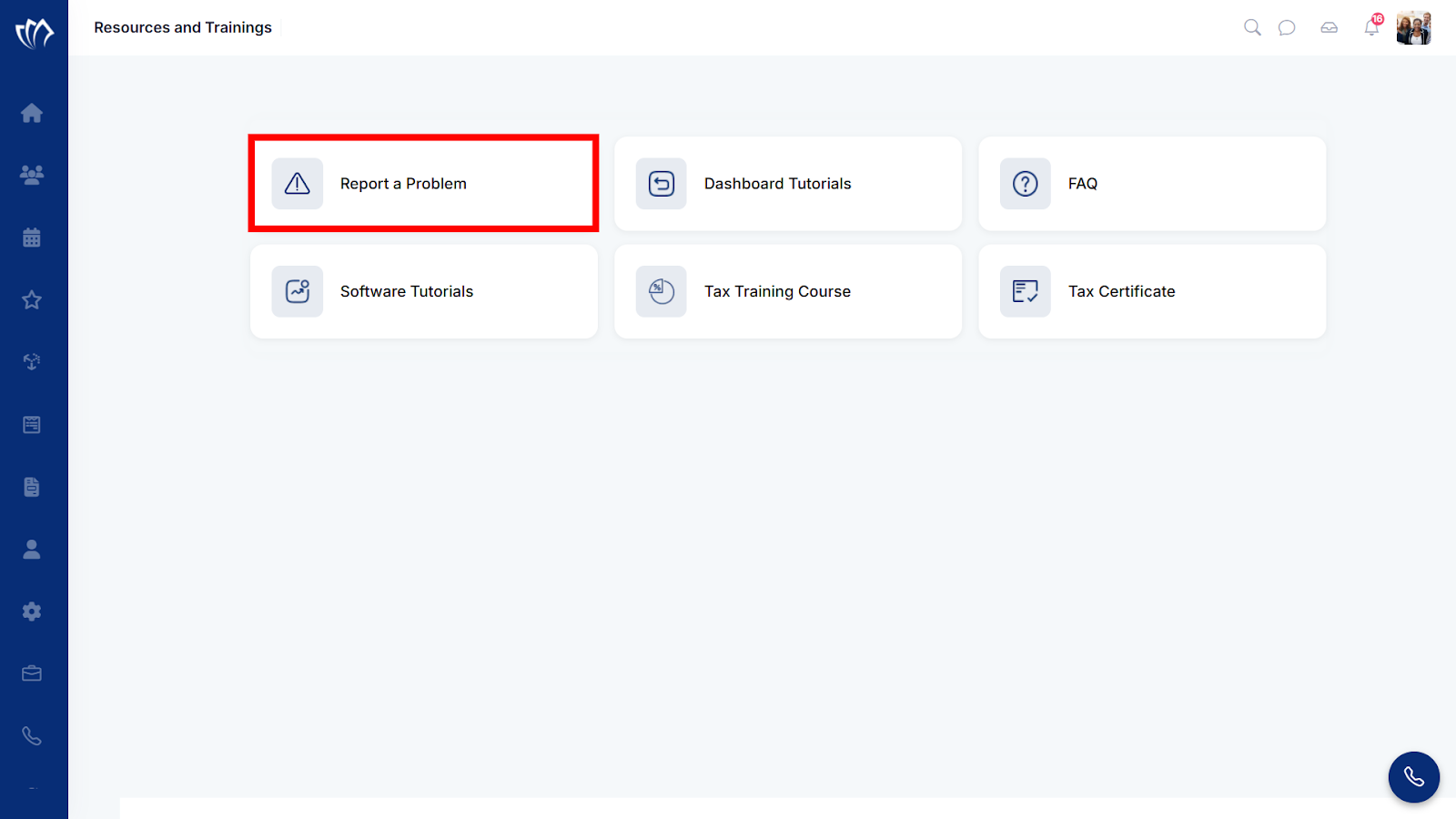Open the cube box icon in sidebar
This screenshot has height=819, width=1456.
[32, 362]
